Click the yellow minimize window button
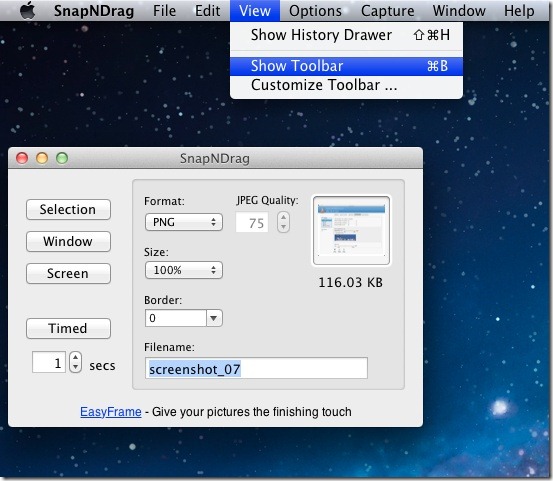553x481 pixels. [x=42, y=158]
